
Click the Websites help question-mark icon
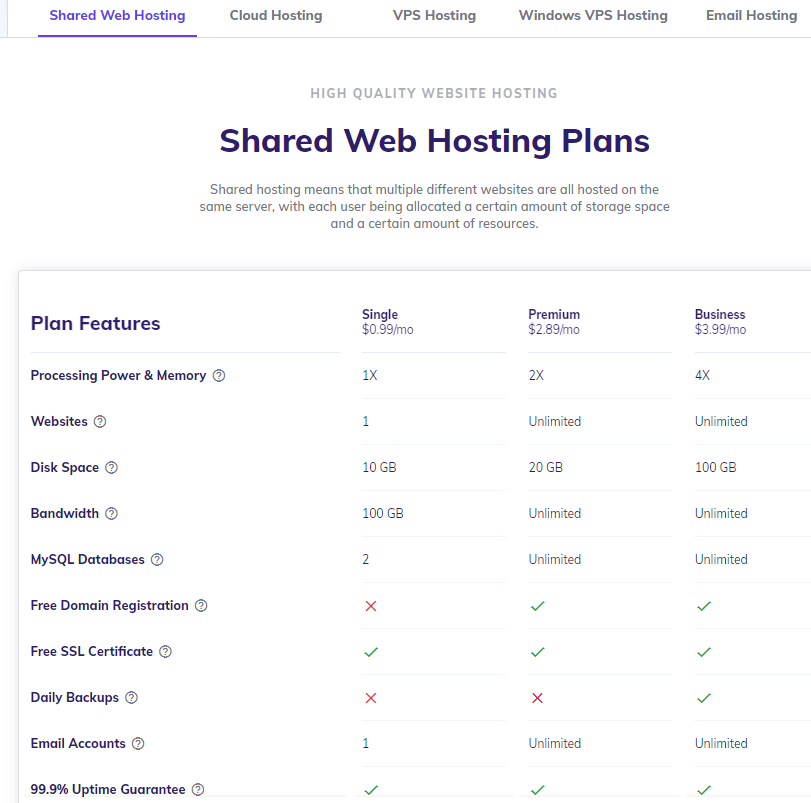[100, 421]
